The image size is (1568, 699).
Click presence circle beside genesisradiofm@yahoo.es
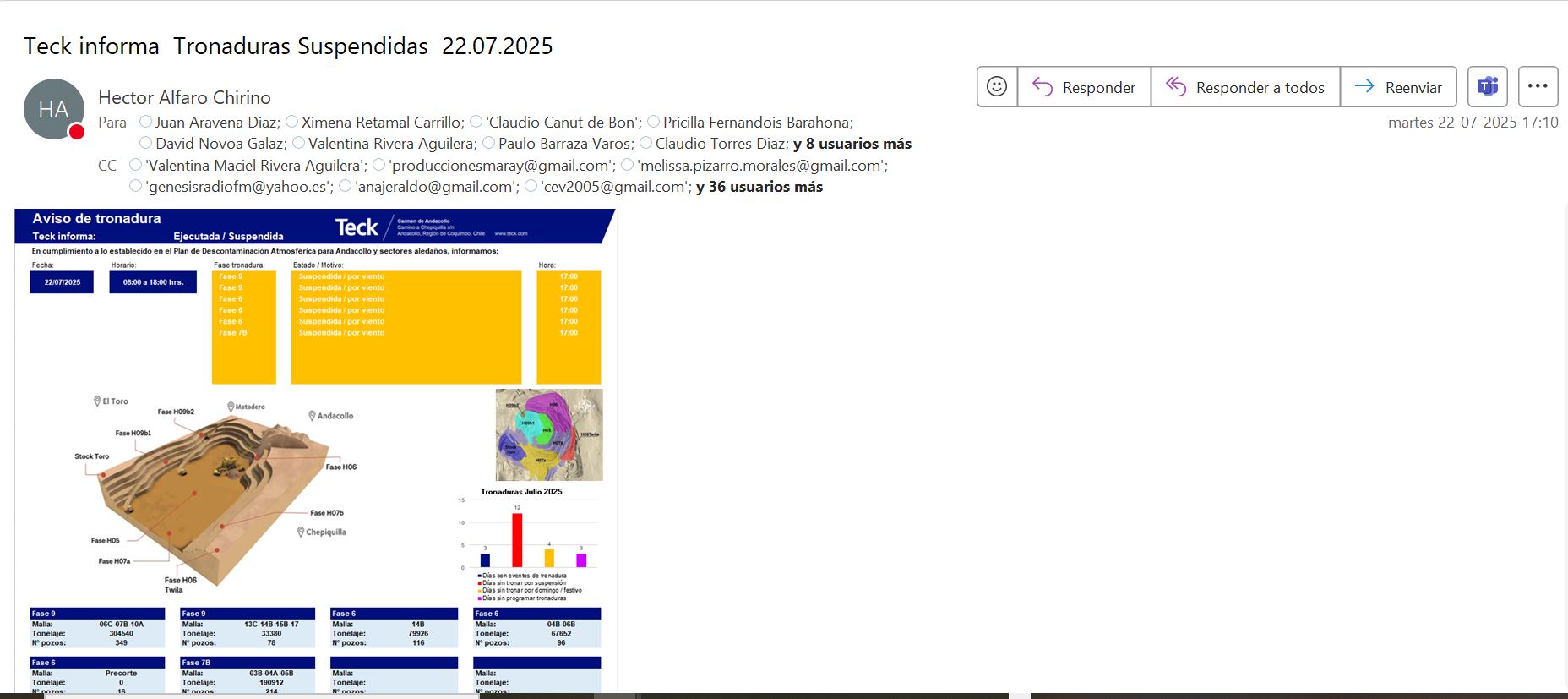(136, 186)
